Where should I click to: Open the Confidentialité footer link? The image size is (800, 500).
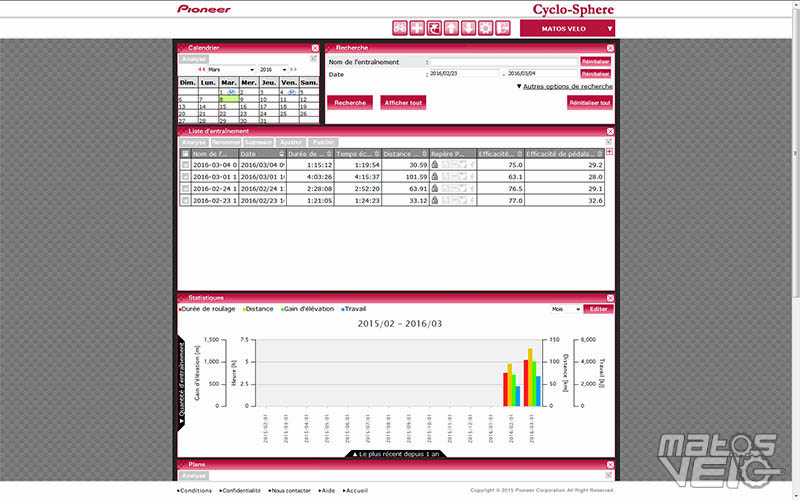(240, 491)
